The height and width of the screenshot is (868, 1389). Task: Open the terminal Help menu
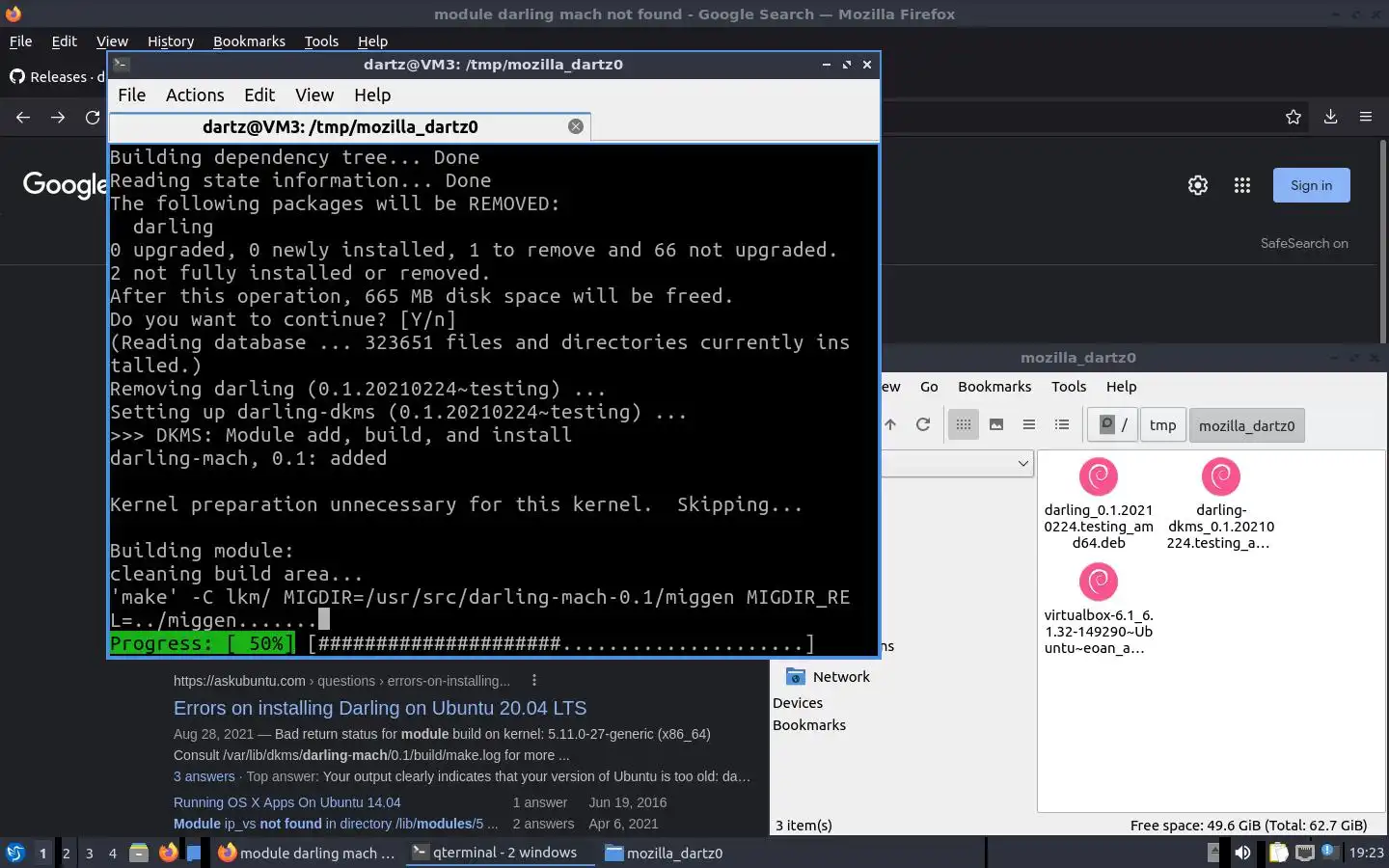tap(372, 95)
